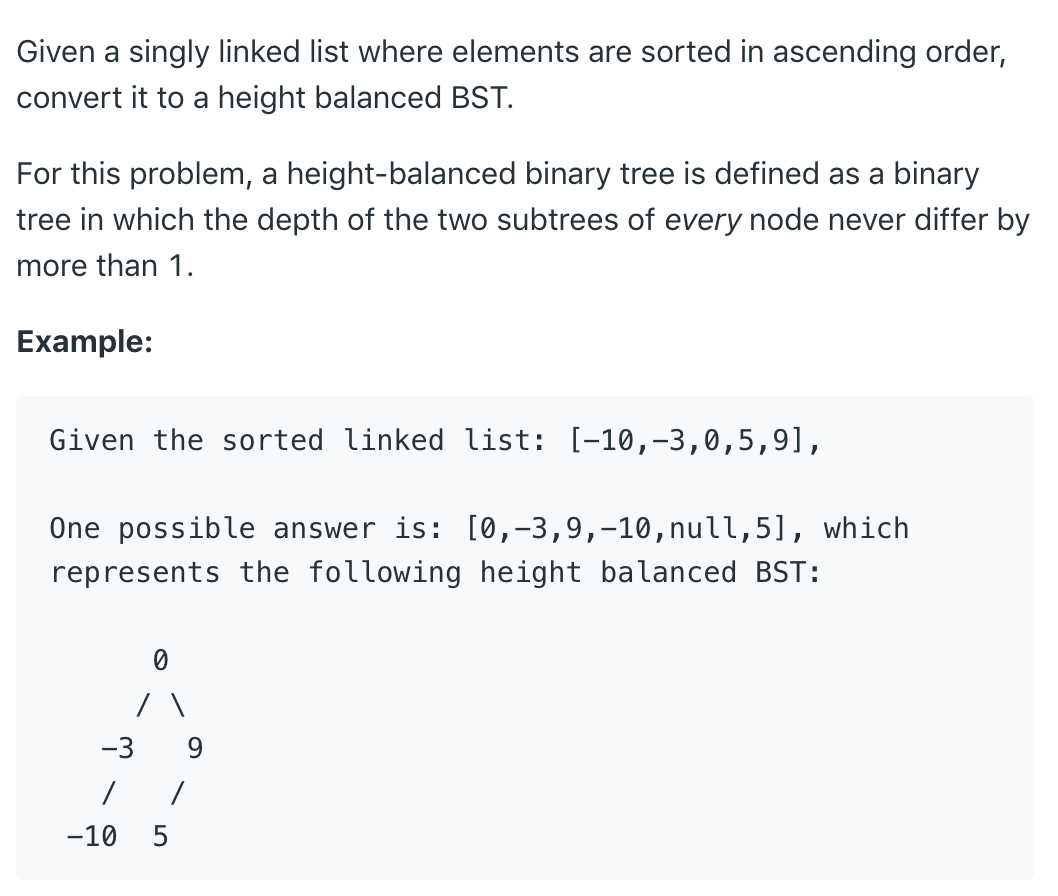The height and width of the screenshot is (896, 1058).
Task: Click "One possible answer is:" in code block
Action: [246, 528]
